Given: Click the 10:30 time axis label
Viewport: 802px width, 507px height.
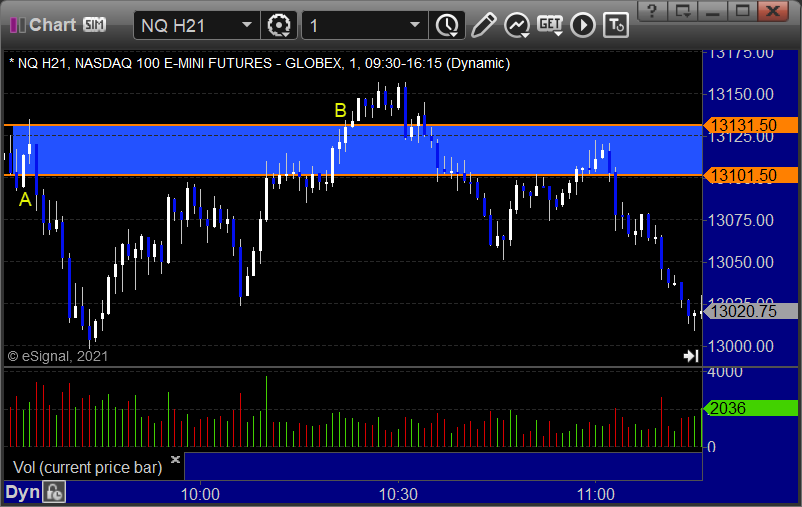Looking at the screenshot, I should point(398,494).
